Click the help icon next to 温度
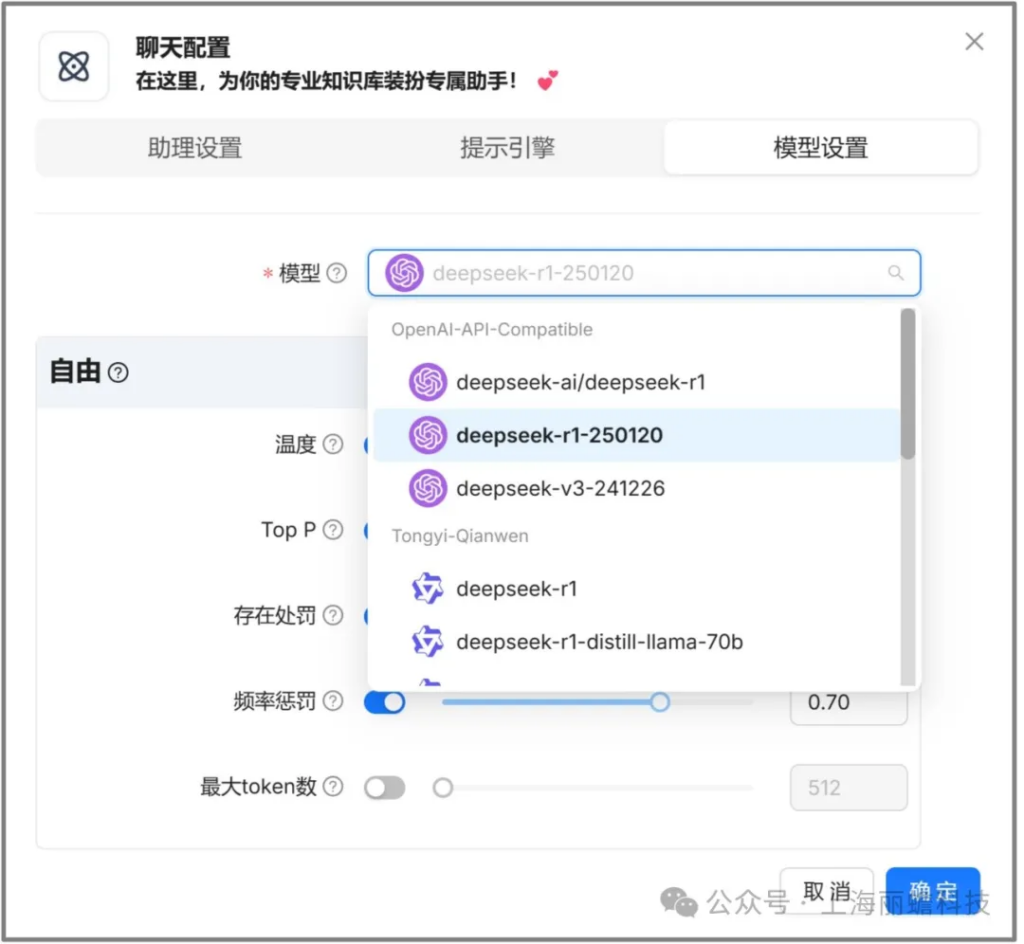 (x=333, y=445)
